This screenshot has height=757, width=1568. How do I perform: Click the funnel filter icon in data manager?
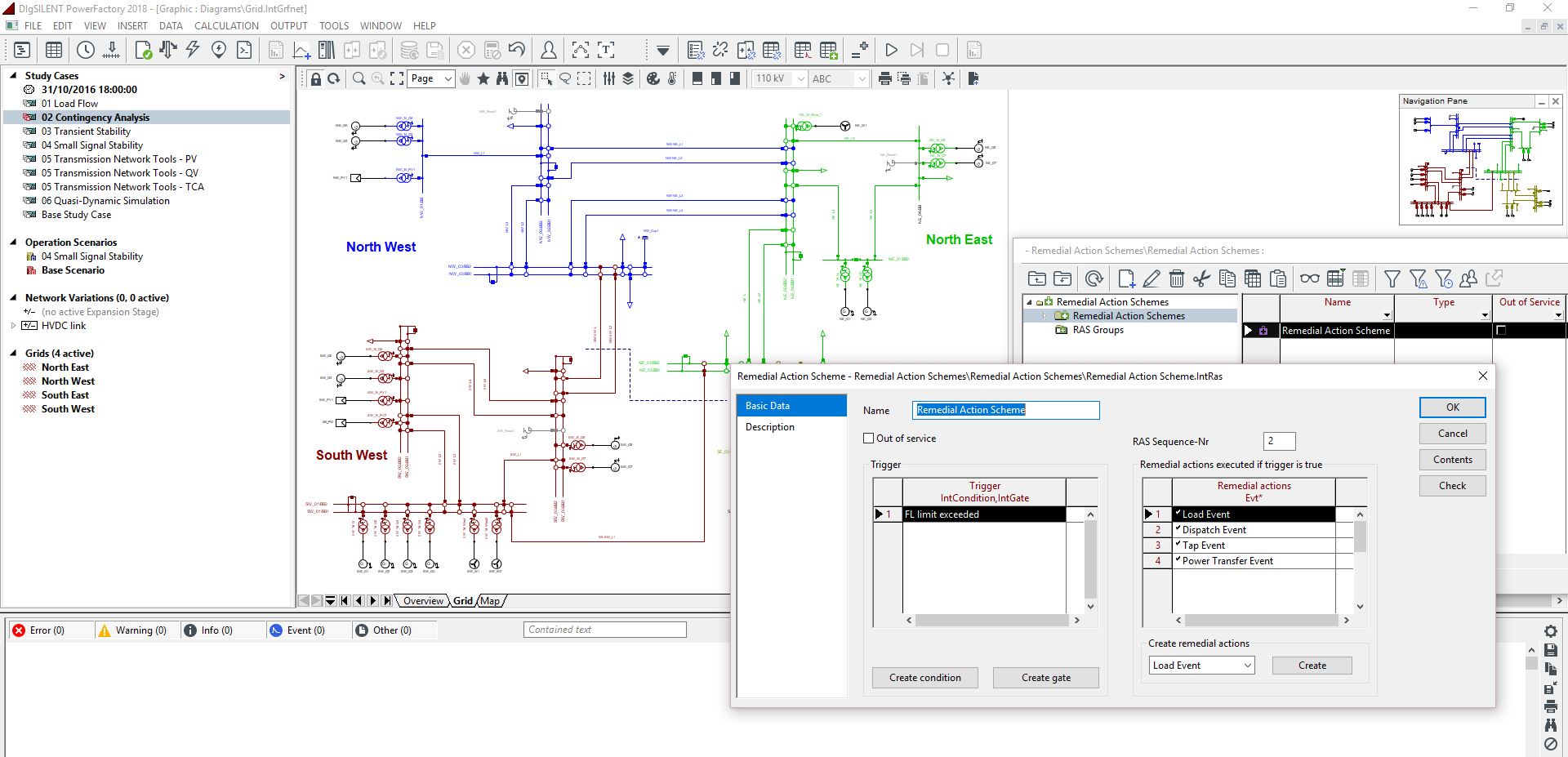1392,278
